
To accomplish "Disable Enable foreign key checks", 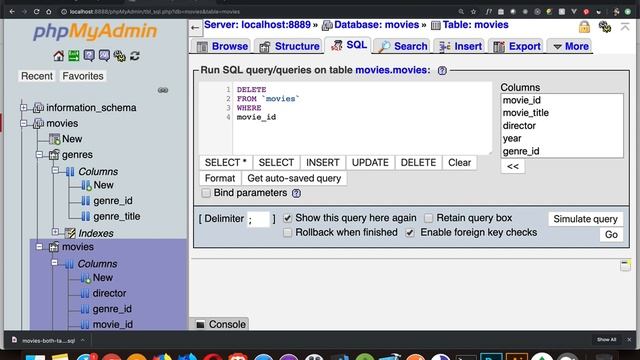I will click(x=410, y=233).
